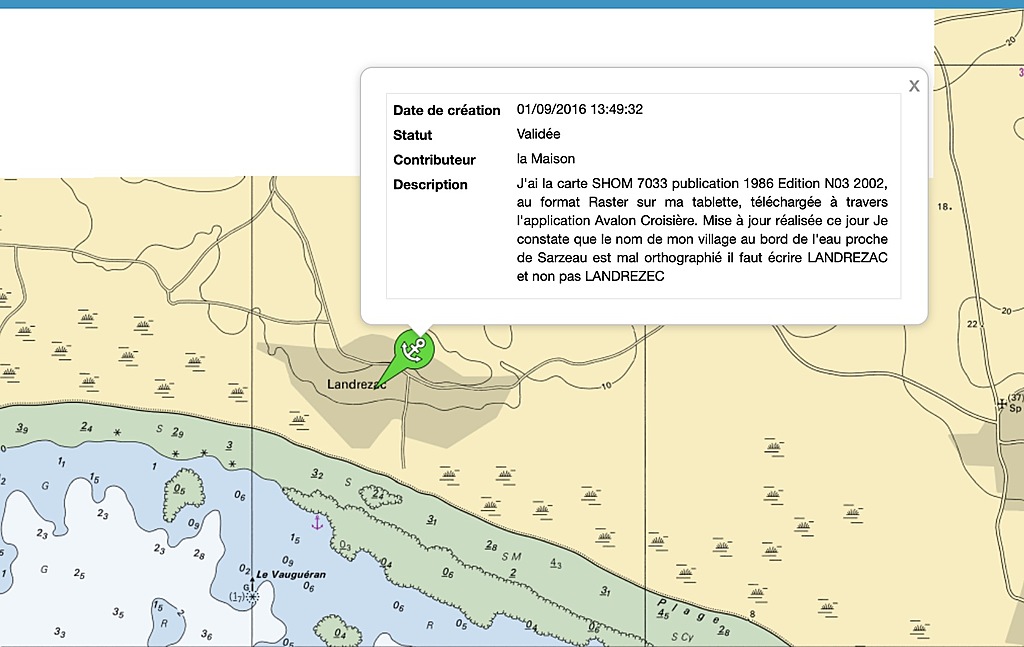This screenshot has height=647, width=1024.
Task: Select the Description field label
Action: [430, 185]
